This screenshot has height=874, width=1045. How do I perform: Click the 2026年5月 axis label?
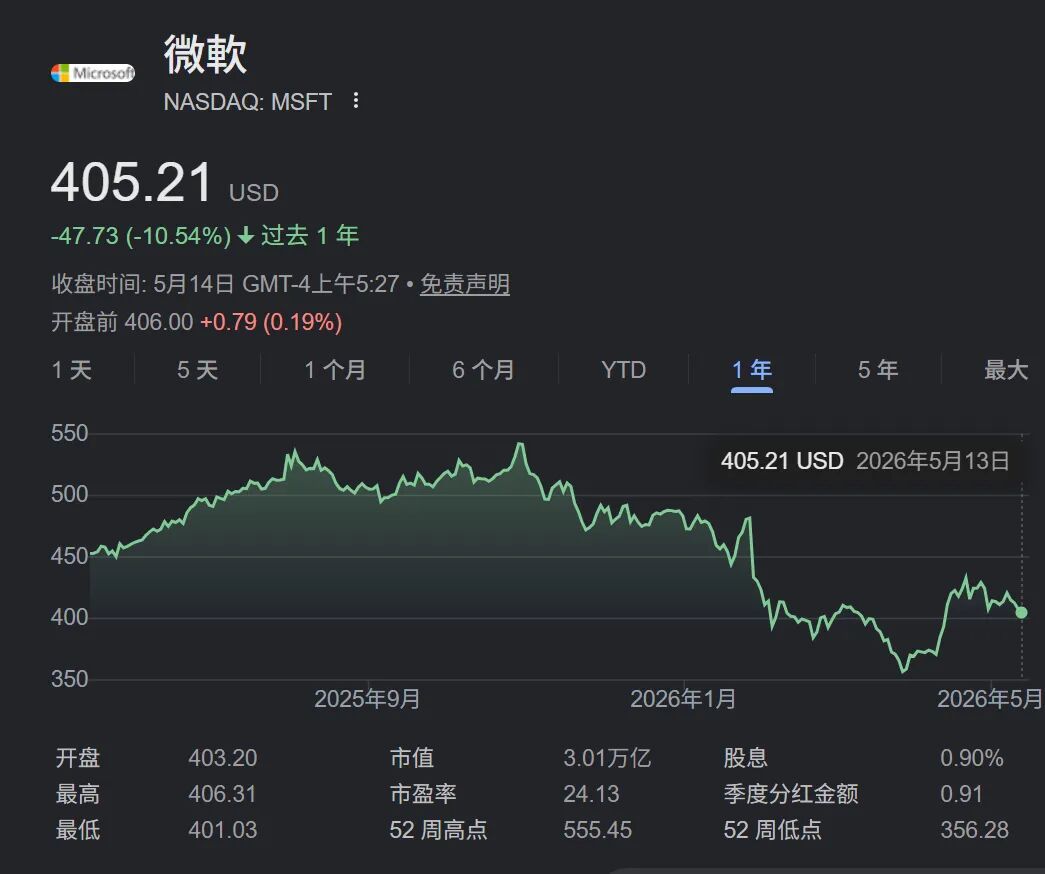click(x=990, y=699)
